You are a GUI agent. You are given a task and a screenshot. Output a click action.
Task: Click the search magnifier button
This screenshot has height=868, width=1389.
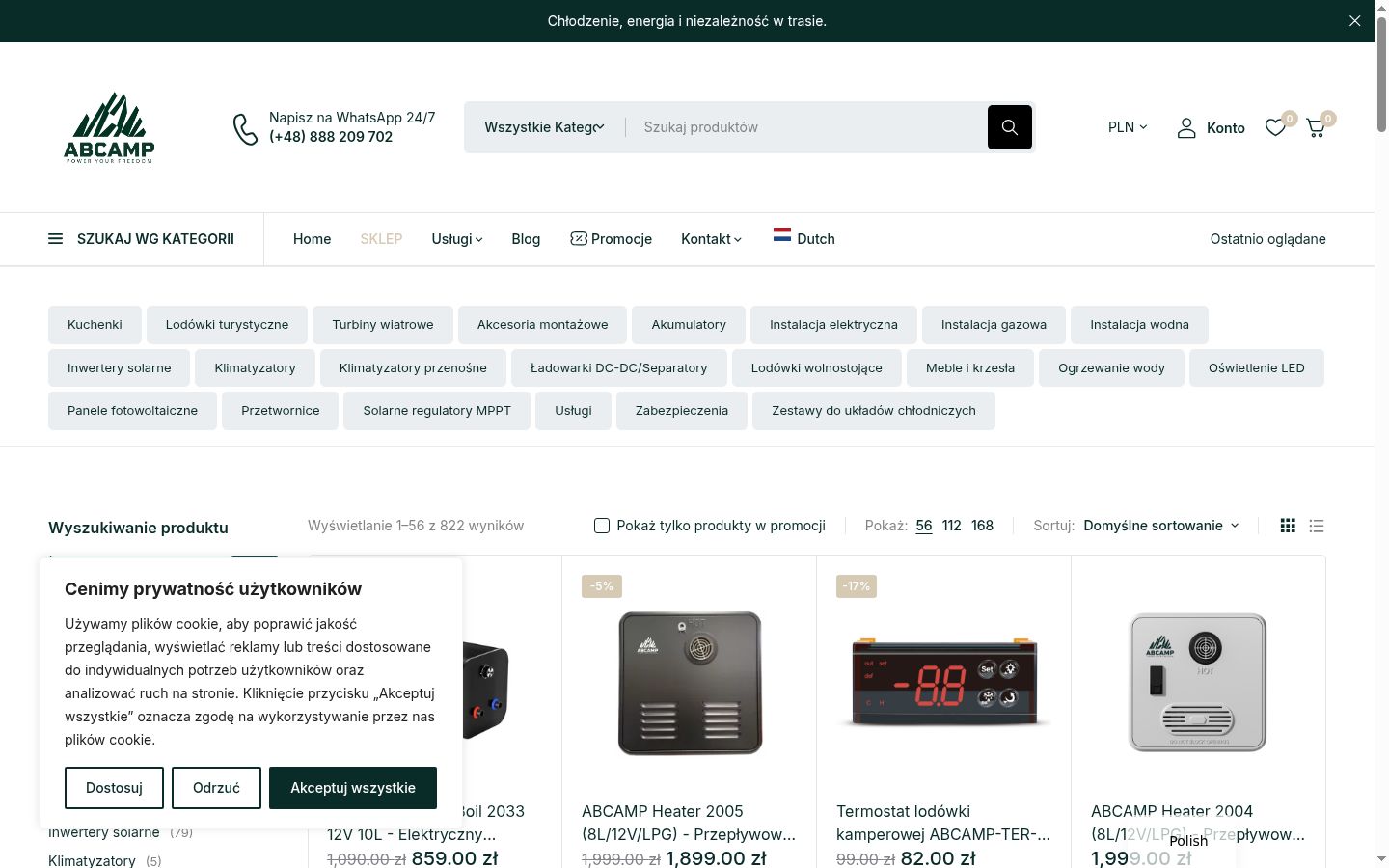click(1010, 127)
